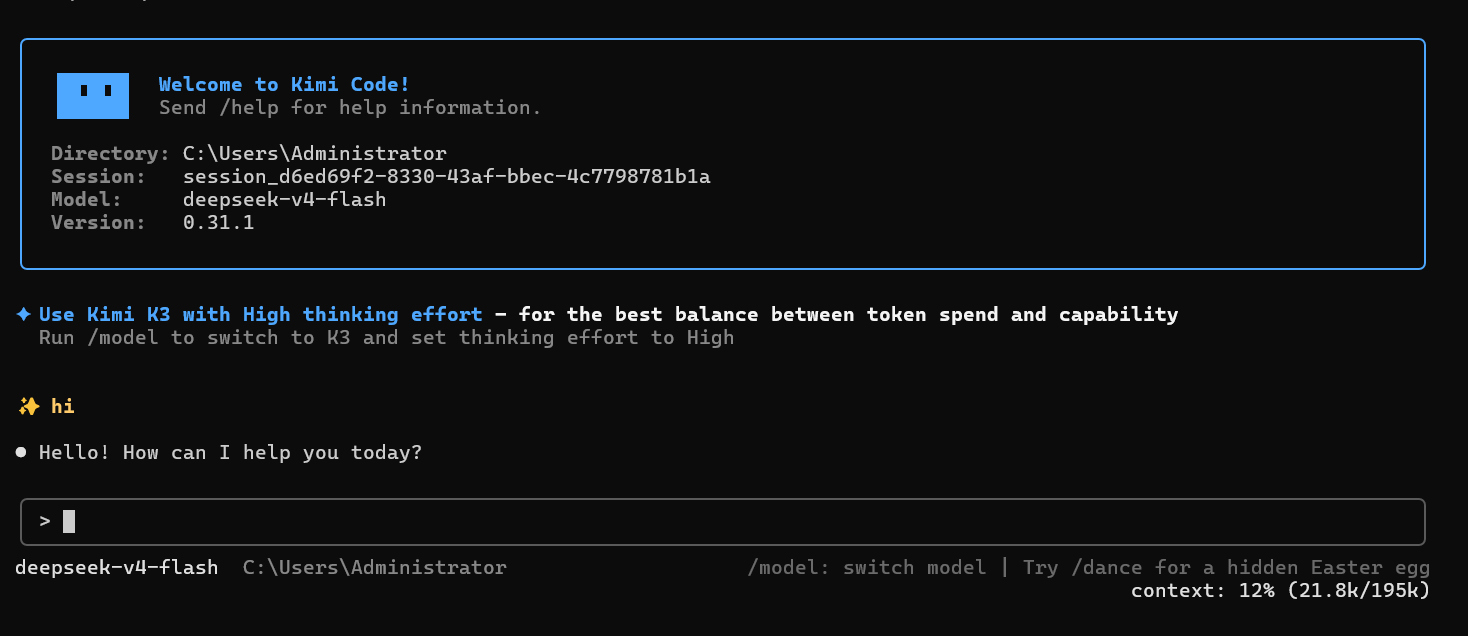Click the prompt chevron in input box

pyautogui.click(x=45, y=521)
